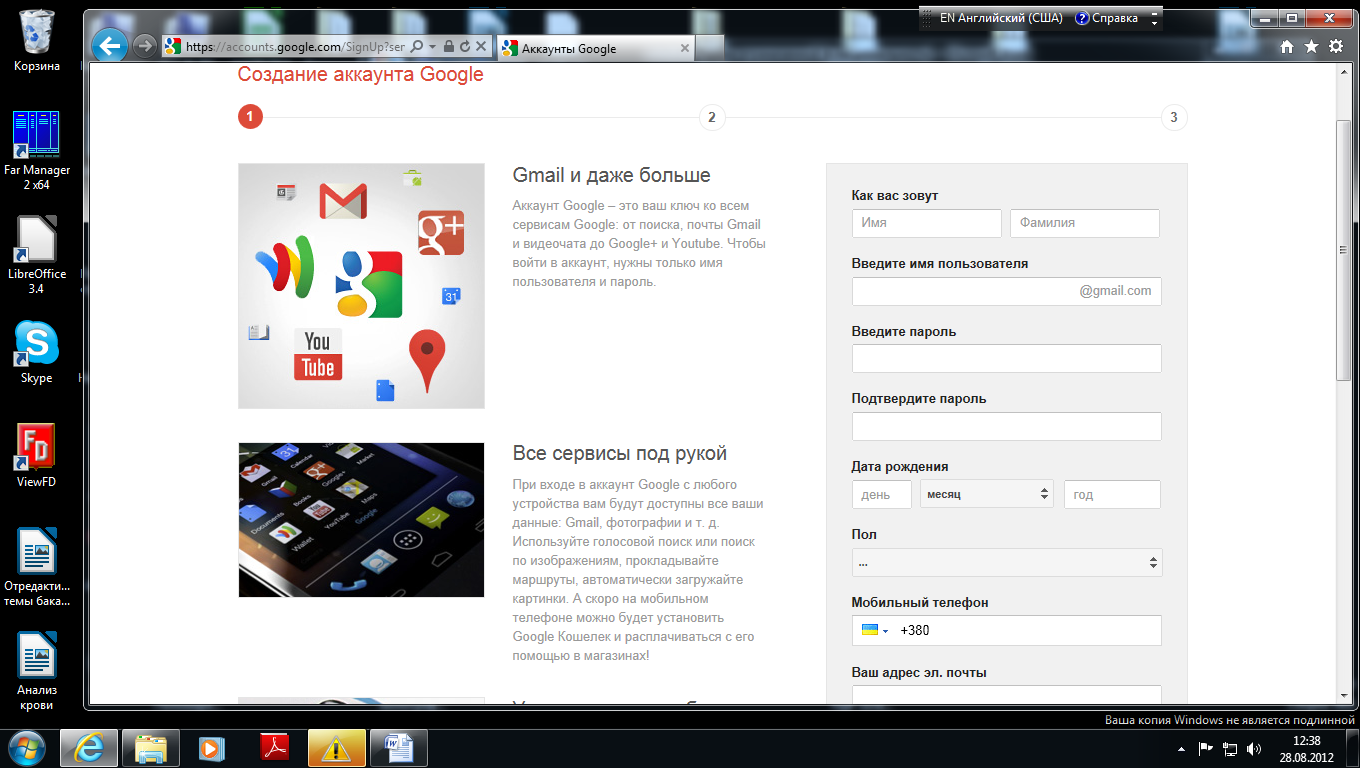Open Корзина recycle bin desktop icon

tap(37, 40)
